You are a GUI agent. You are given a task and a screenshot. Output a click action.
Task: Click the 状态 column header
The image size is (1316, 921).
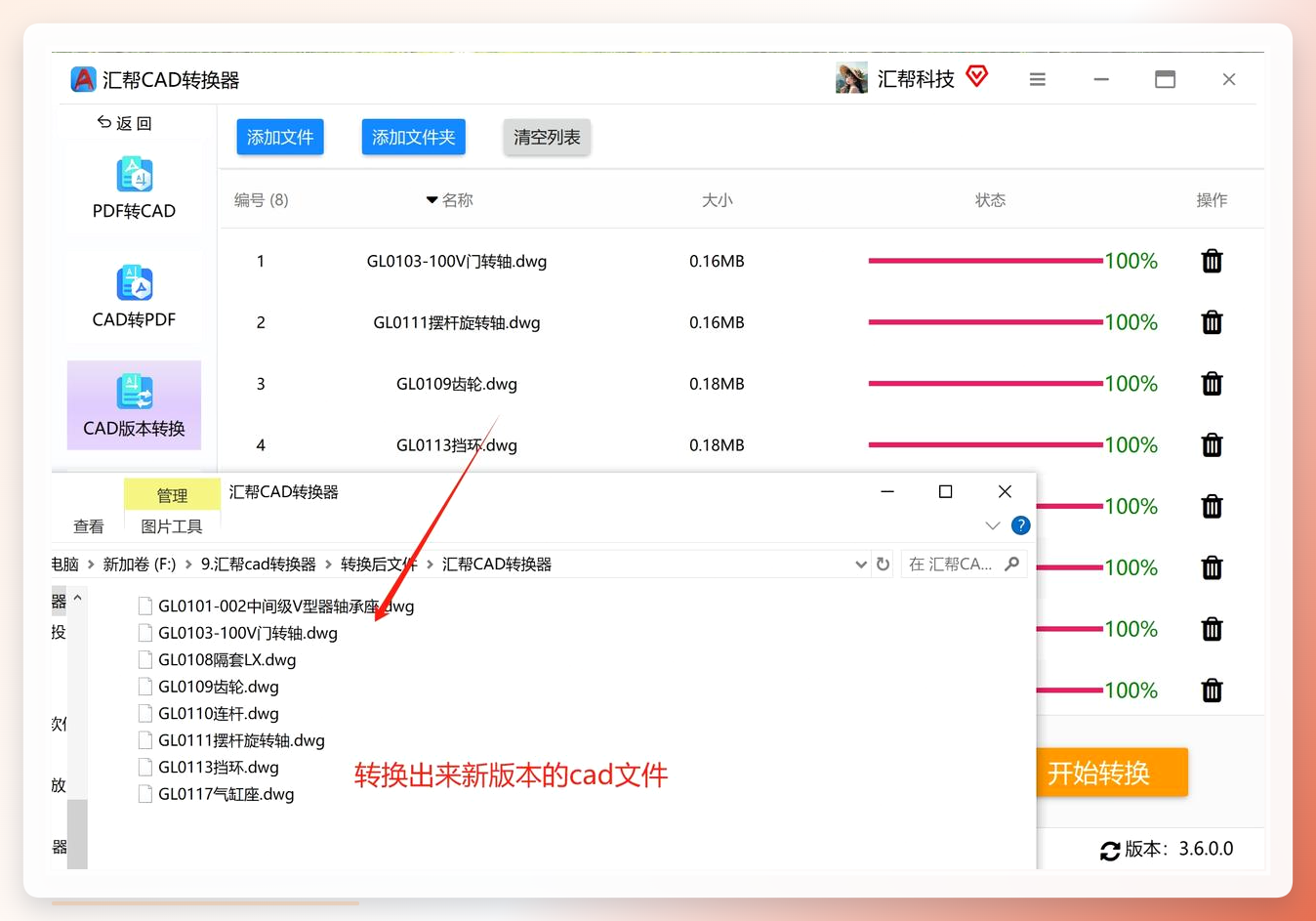click(990, 200)
